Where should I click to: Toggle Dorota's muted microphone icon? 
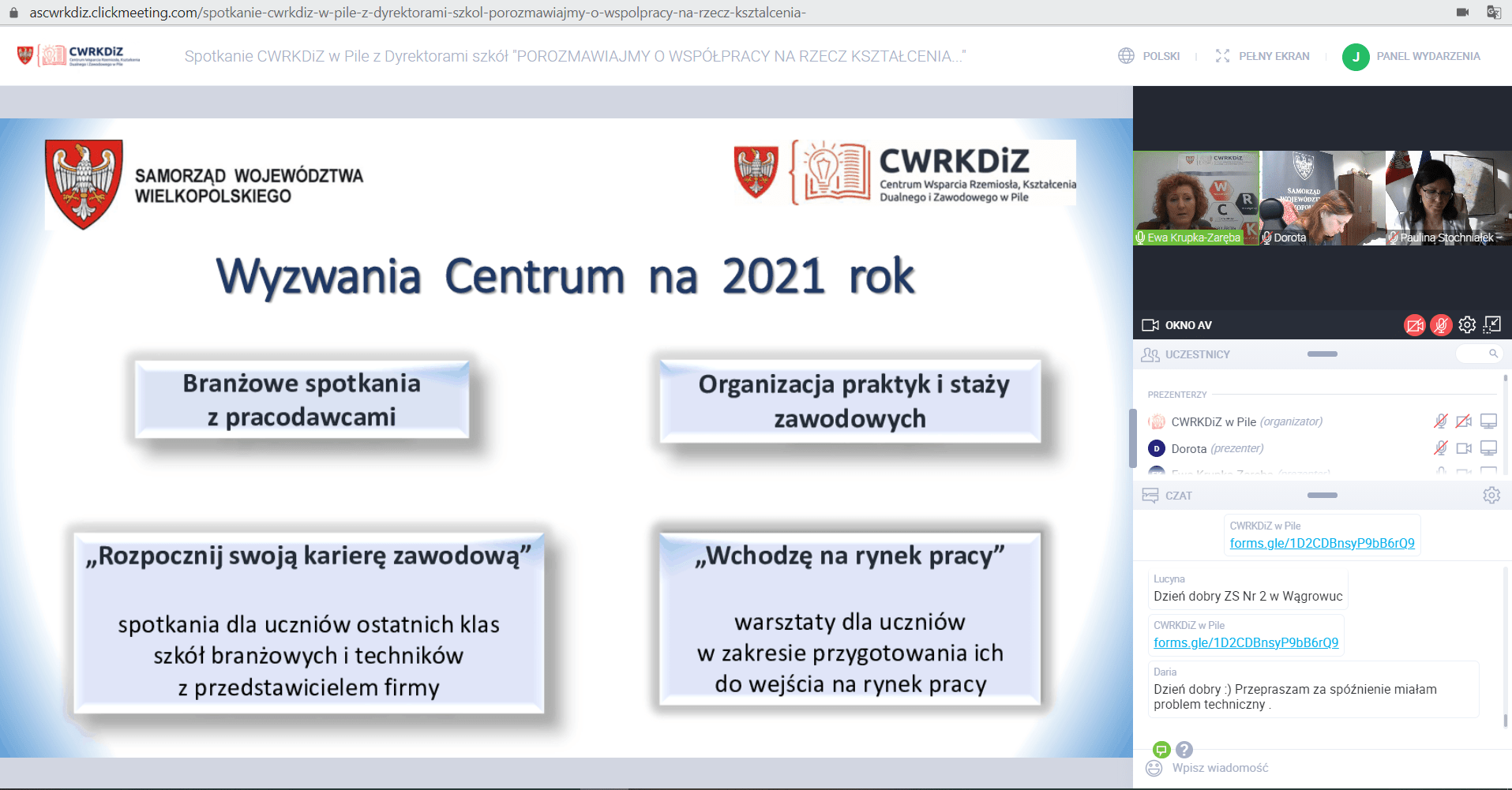click(1441, 448)
